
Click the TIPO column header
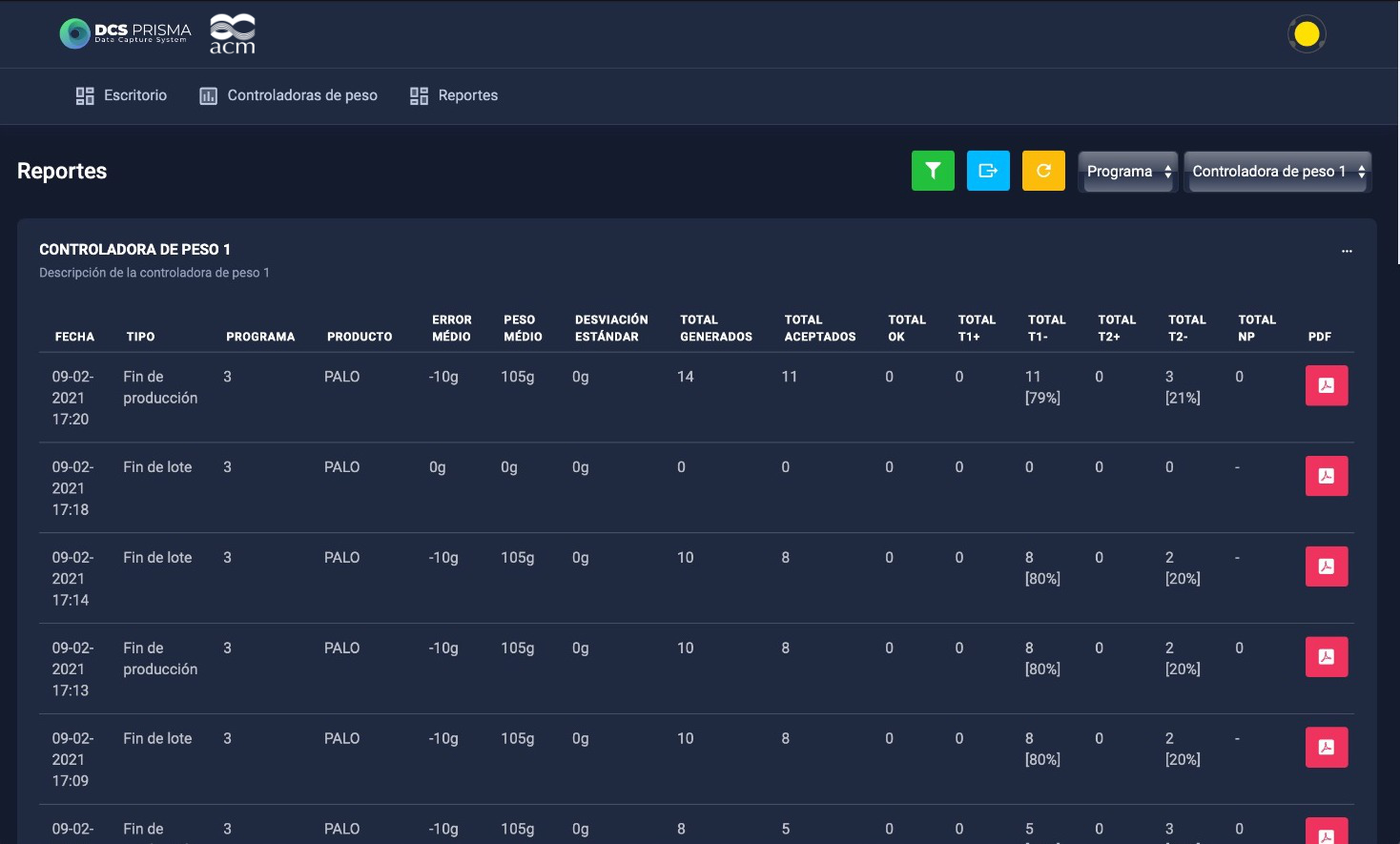pyautogui.click(x=140, y=337)
